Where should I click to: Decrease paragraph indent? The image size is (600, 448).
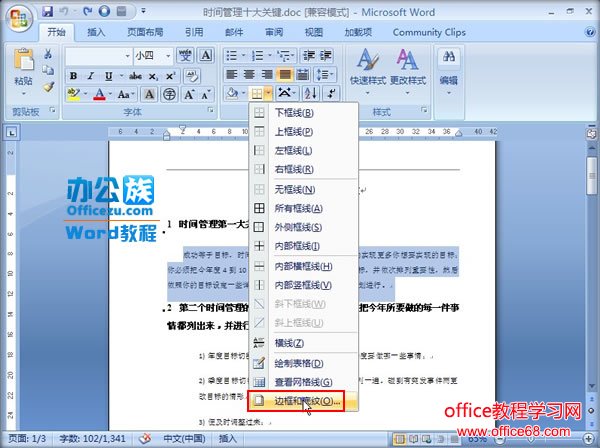pos(309,56)
